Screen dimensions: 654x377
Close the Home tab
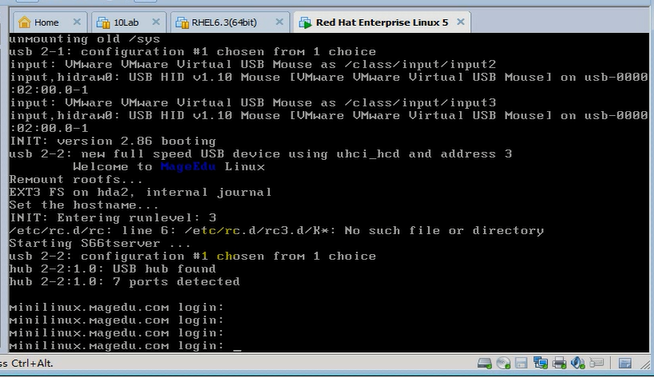pos(77,22)
